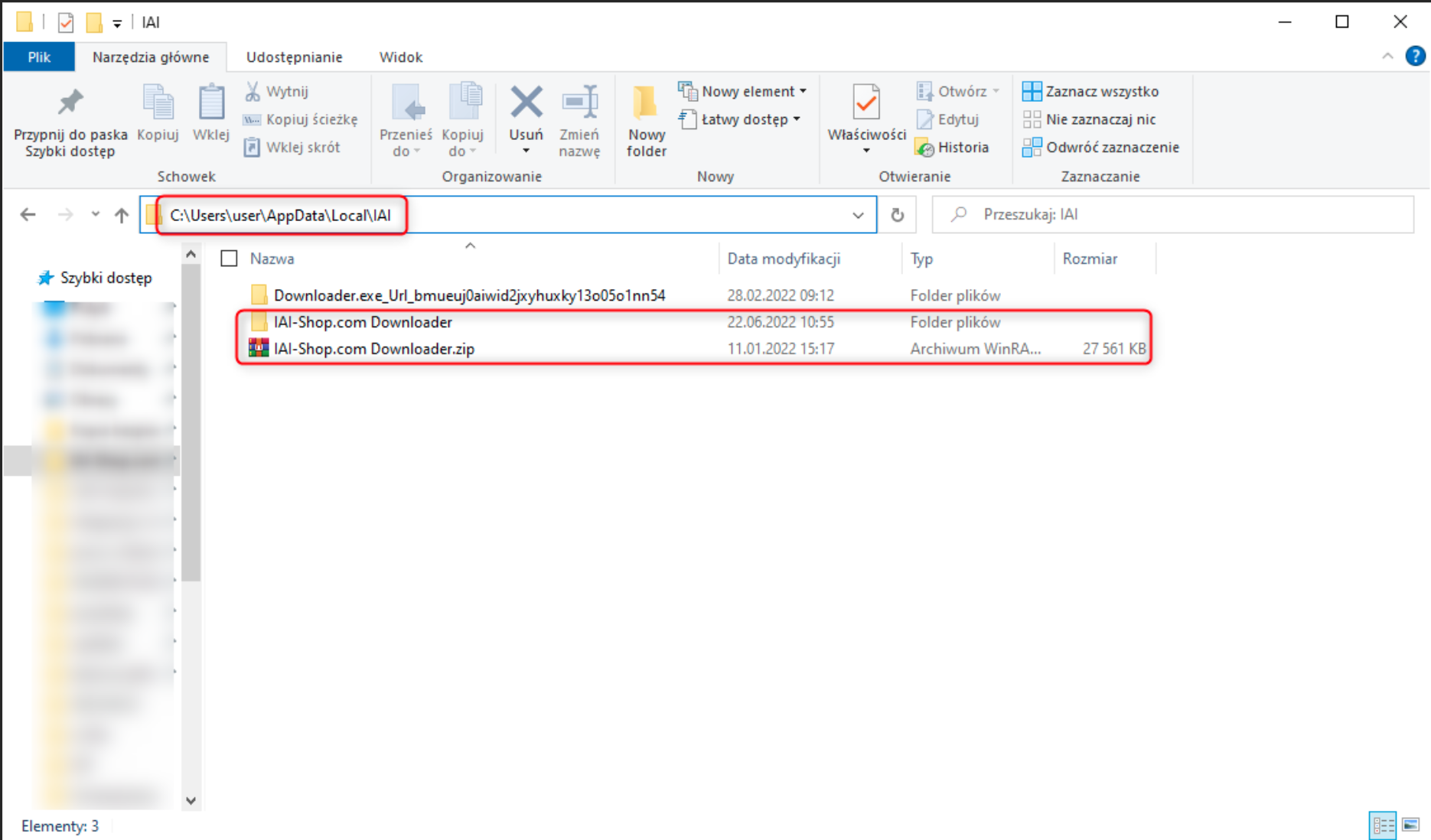The width and height of the screenshot is (1431, 840).
Task: Switch to Widok tab
Action: (x=400, y=57)
